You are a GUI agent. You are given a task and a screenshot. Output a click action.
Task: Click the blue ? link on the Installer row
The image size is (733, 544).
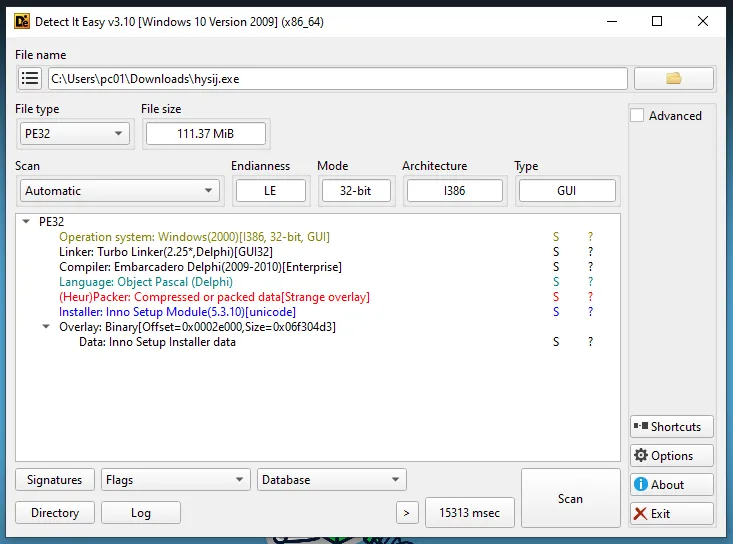click(590, 312)
